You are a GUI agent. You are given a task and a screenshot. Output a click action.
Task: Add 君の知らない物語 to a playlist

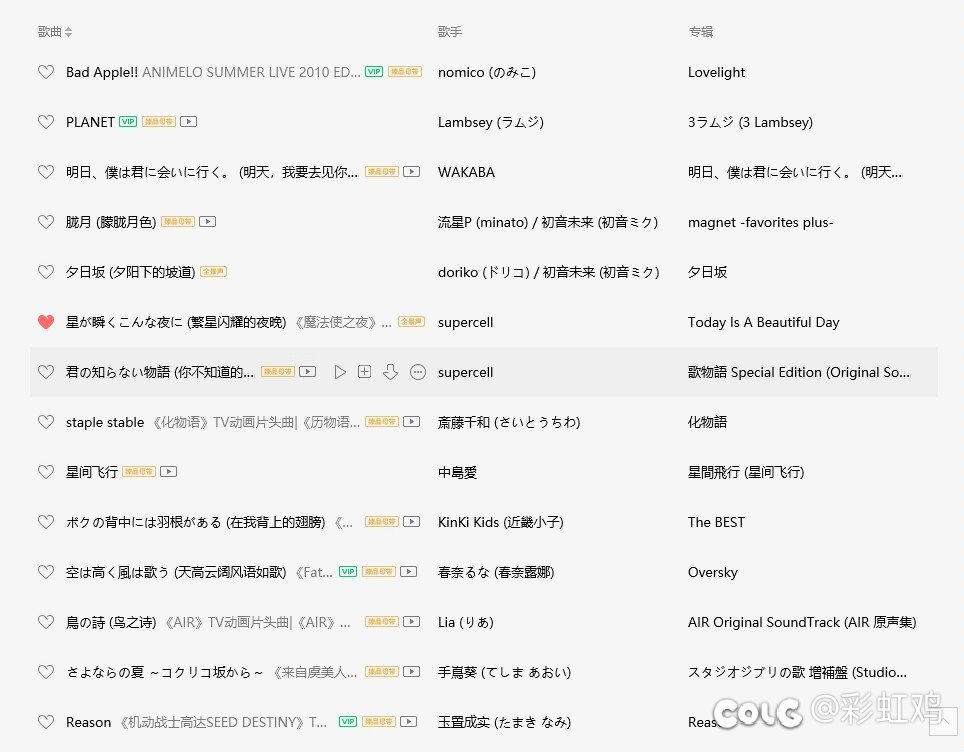pos(365,372)
